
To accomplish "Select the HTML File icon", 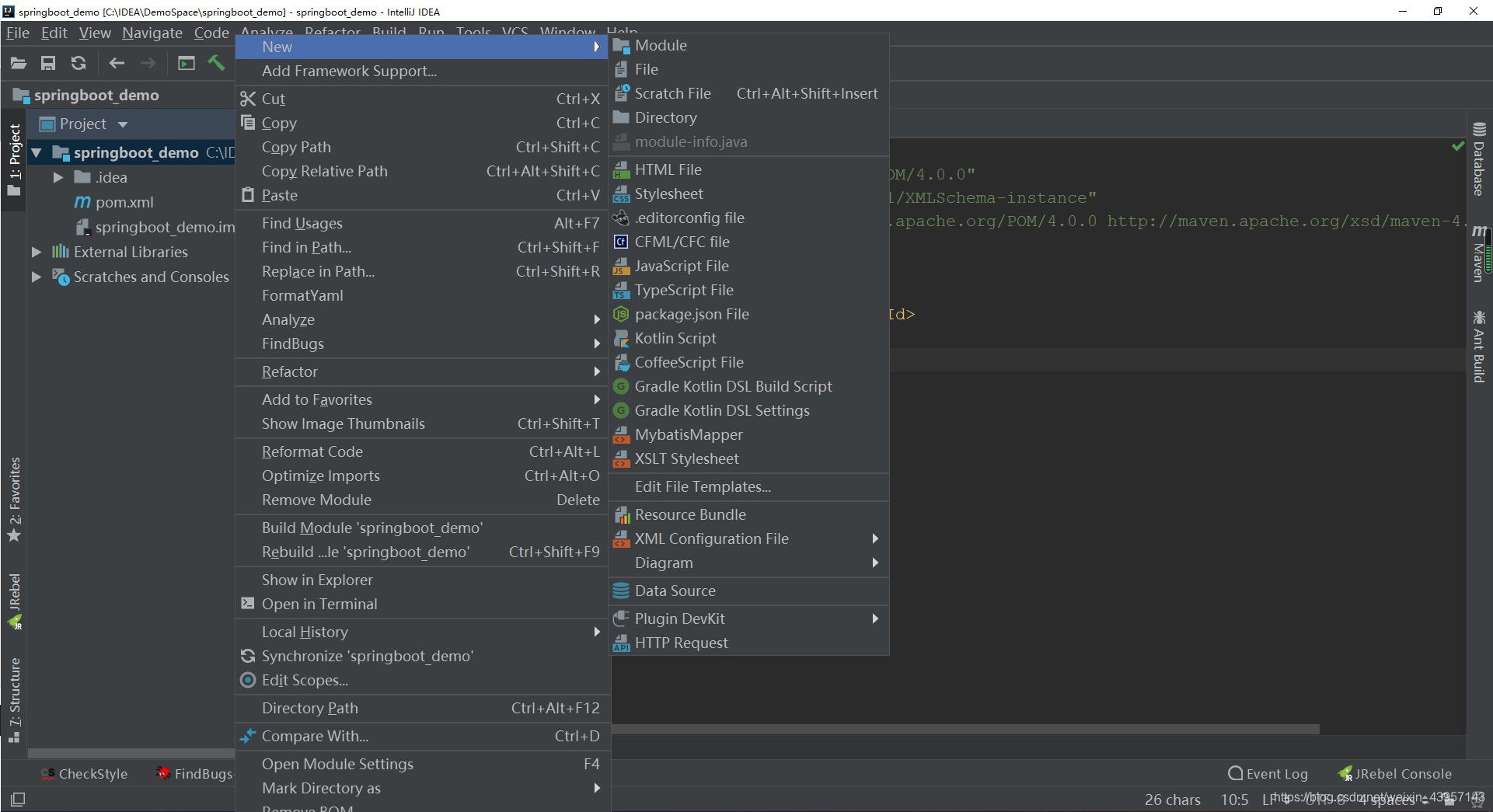I will 621,170.
